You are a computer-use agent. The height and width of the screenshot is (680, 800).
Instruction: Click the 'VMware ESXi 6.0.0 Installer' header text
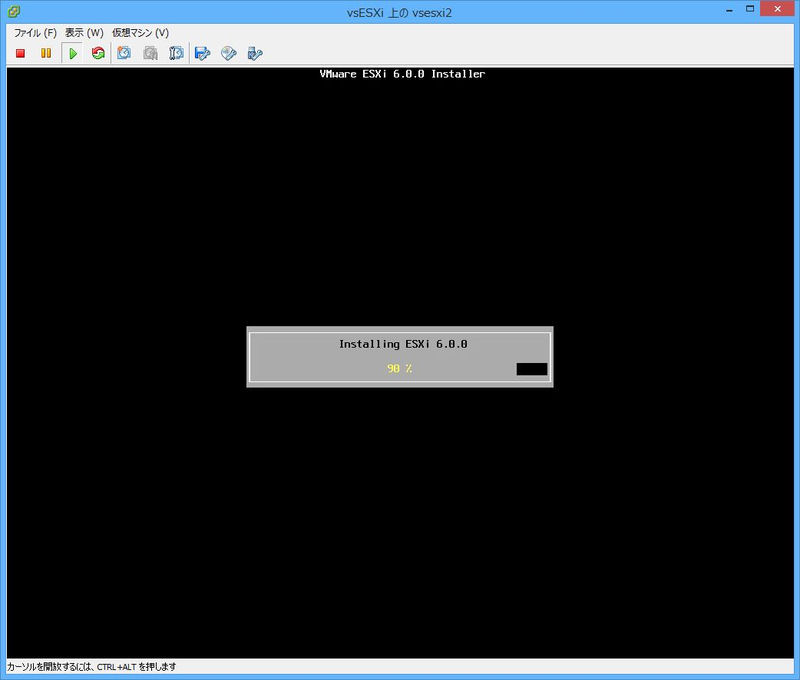pos(402,74)
